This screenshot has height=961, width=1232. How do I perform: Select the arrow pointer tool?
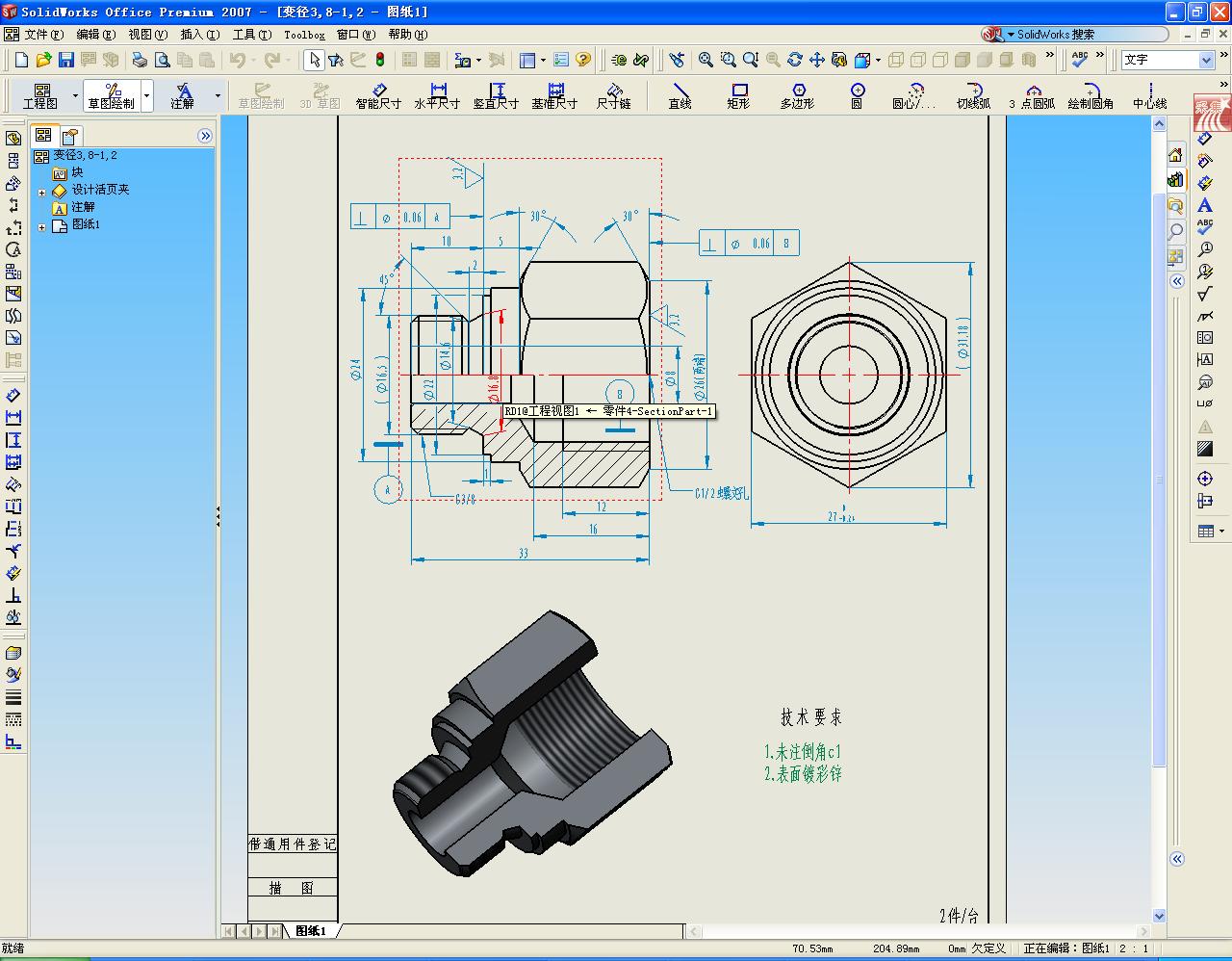pyautogui.click(x=314, y=60)
